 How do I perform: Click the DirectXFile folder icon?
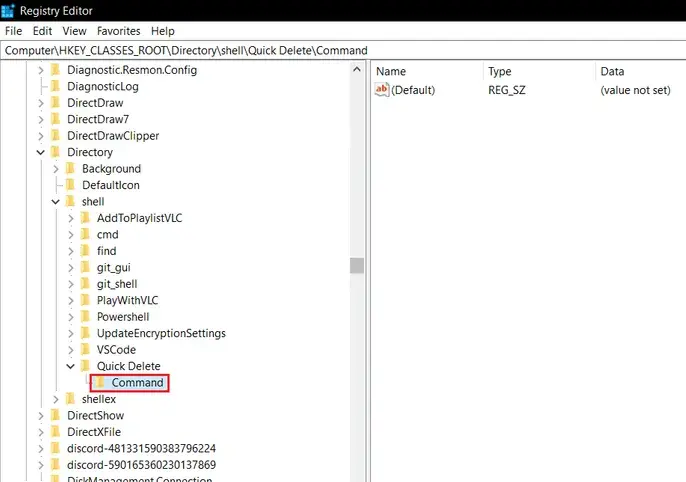(56, 432)
